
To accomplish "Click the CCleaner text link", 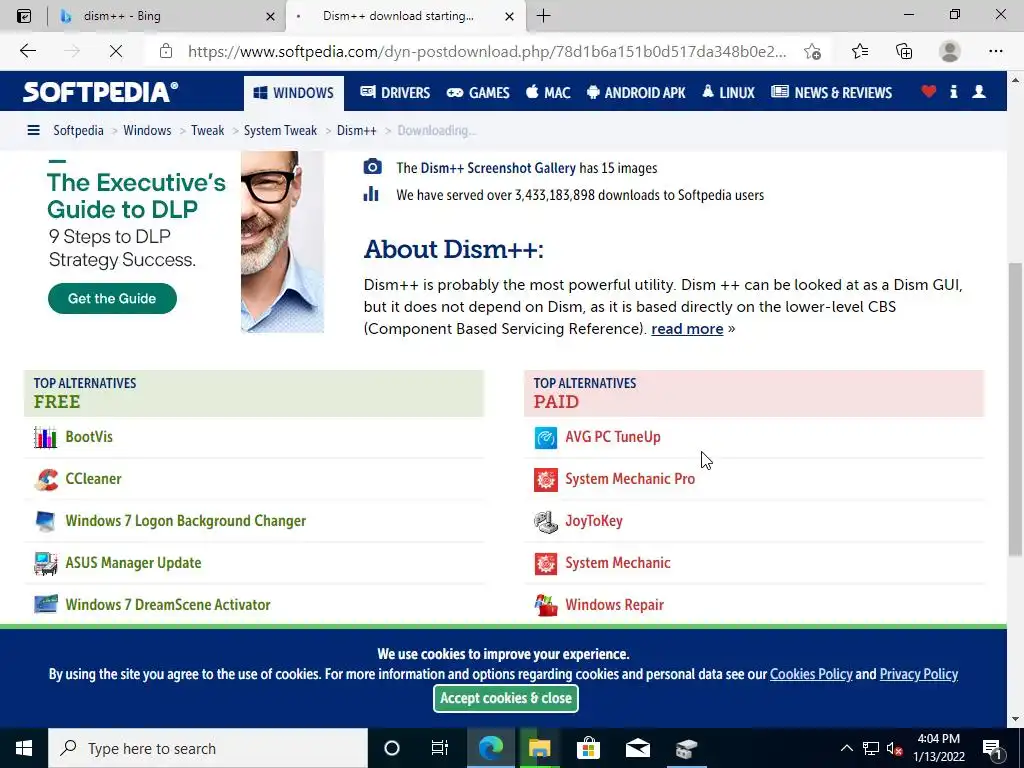I will click(x=93, y=479).
